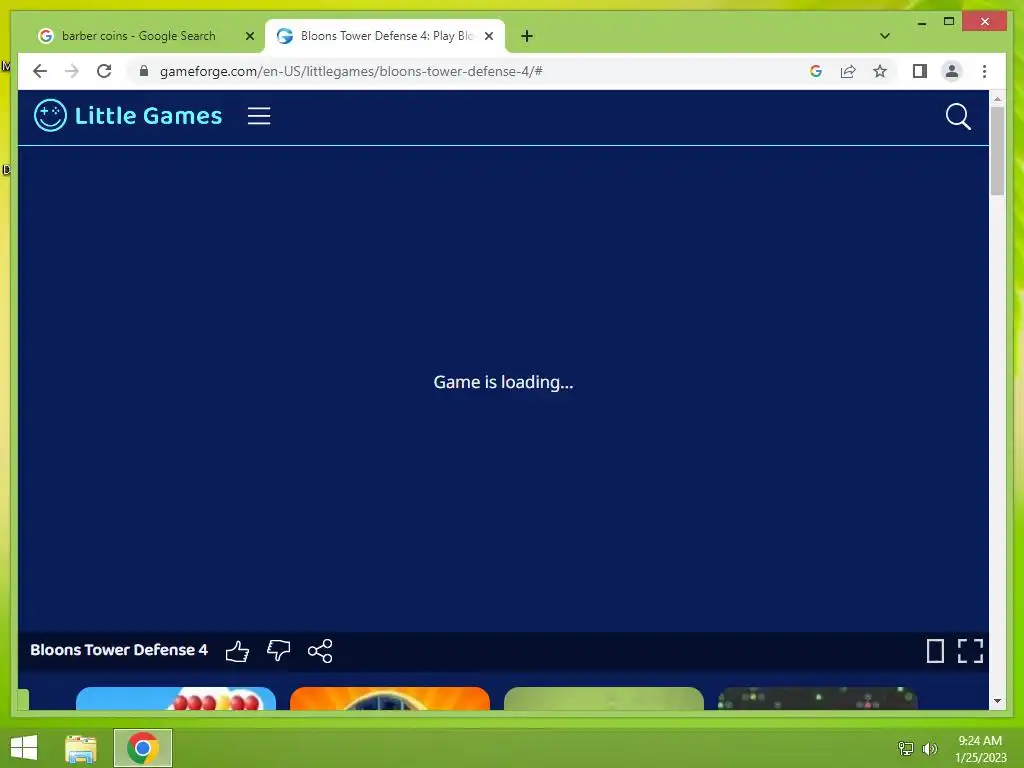This screenshot has width=1024, height=768.
Task: Click the 'Game is loading...' text
Action: (503, 382)
